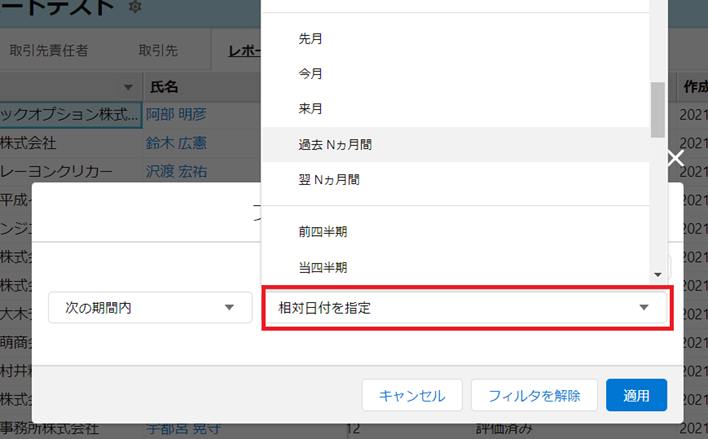This screenshot has height=439, width=708.
Task: Open column menu arrow left of 氏名
Action: (128, 87)
